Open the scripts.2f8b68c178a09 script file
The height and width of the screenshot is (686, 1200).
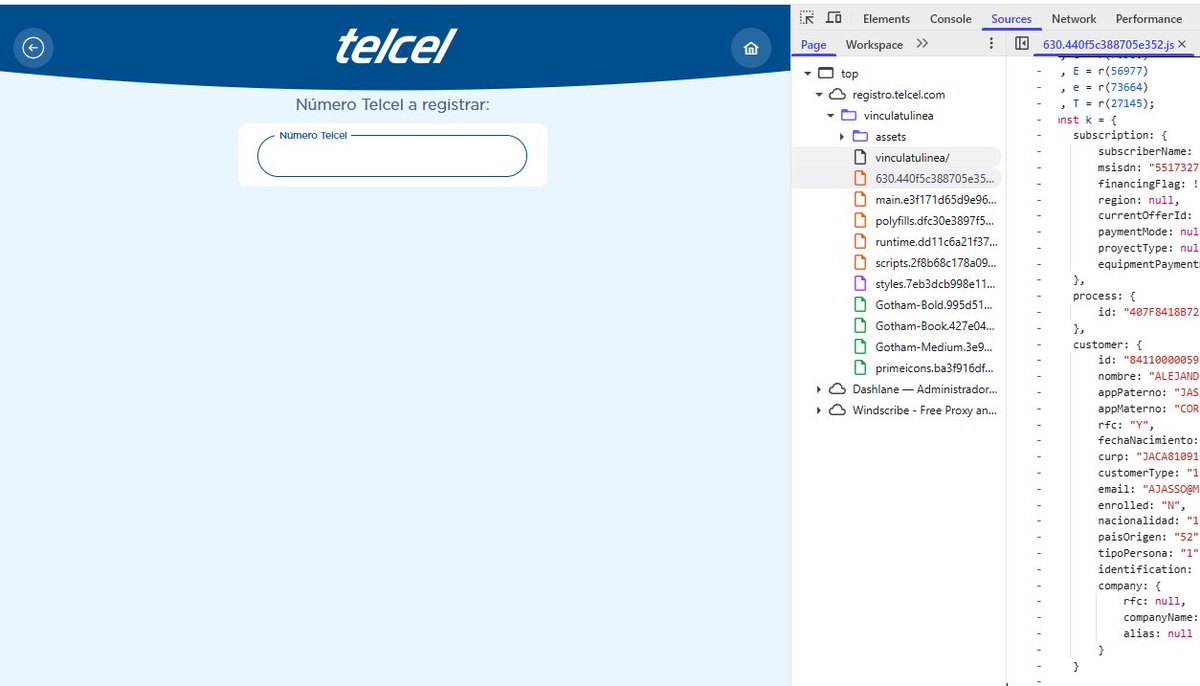[x=935, y=263]
